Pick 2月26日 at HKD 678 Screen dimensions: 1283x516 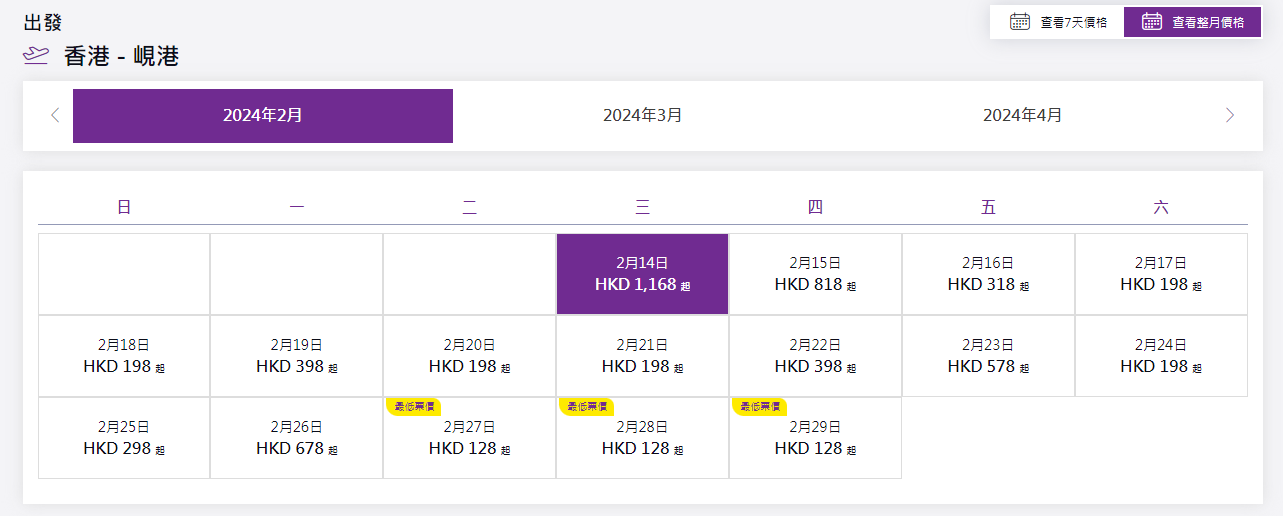(296, 438)
